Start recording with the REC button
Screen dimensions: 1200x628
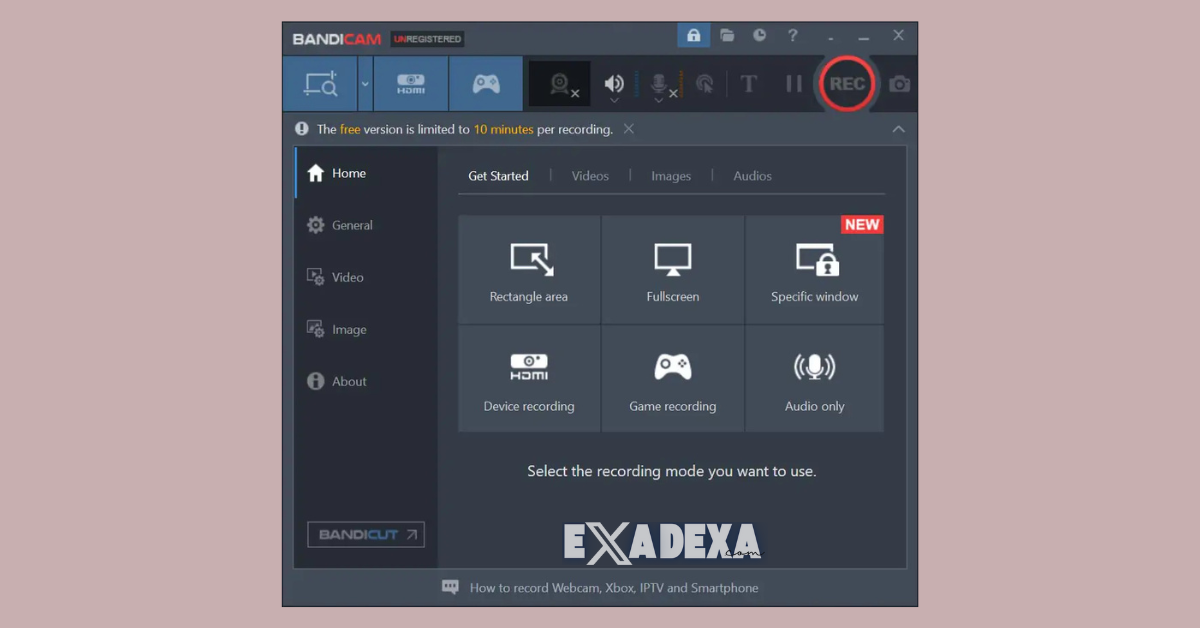tap(847, 84)
